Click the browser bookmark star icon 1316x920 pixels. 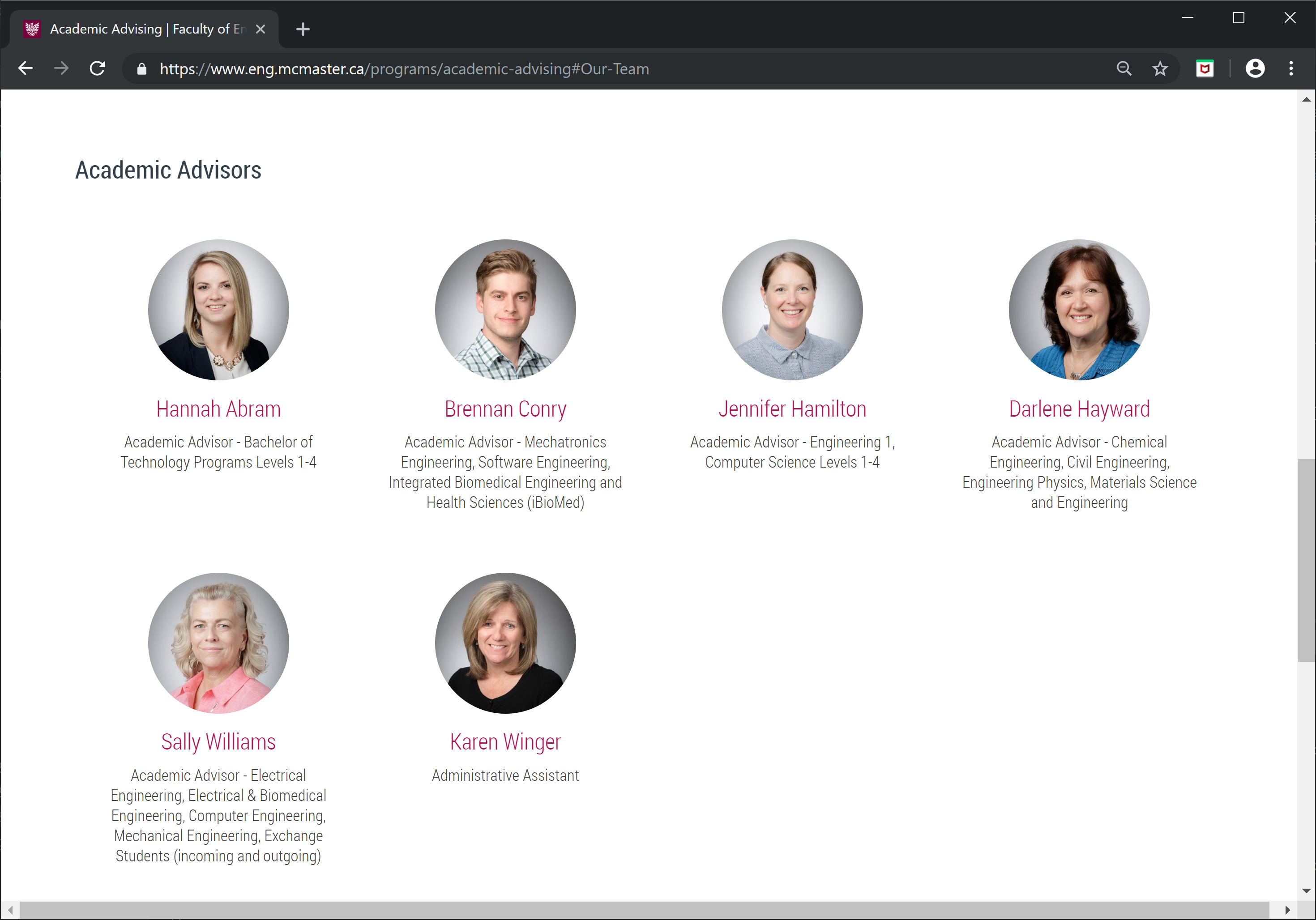pyautogui.click(x=1159, y=68)
